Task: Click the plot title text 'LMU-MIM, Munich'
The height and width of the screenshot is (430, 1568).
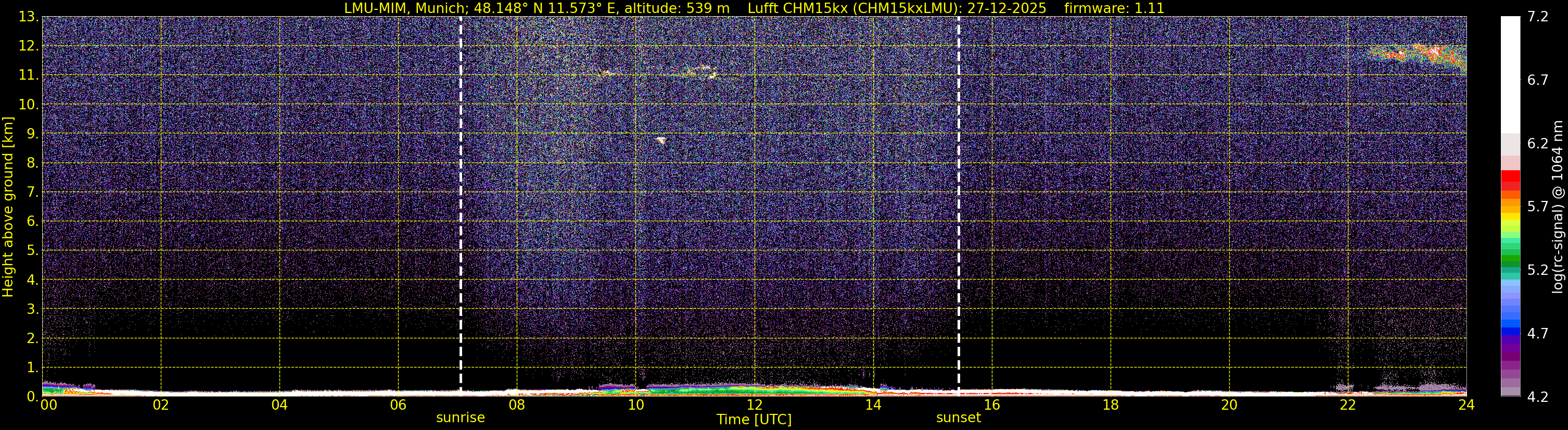Action: (x=405, y=8)
